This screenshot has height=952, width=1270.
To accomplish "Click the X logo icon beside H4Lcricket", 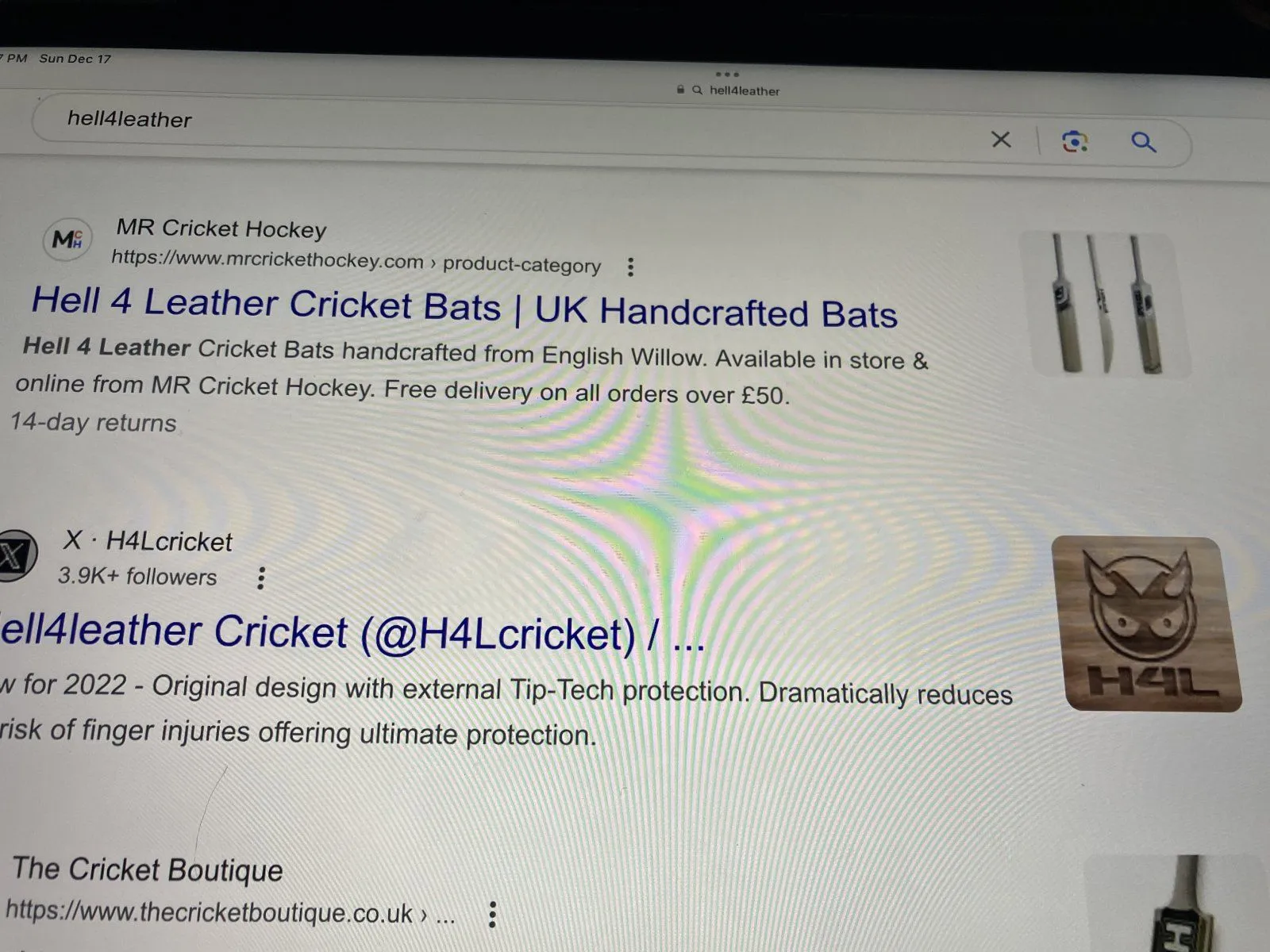I will tap(16, 555).
